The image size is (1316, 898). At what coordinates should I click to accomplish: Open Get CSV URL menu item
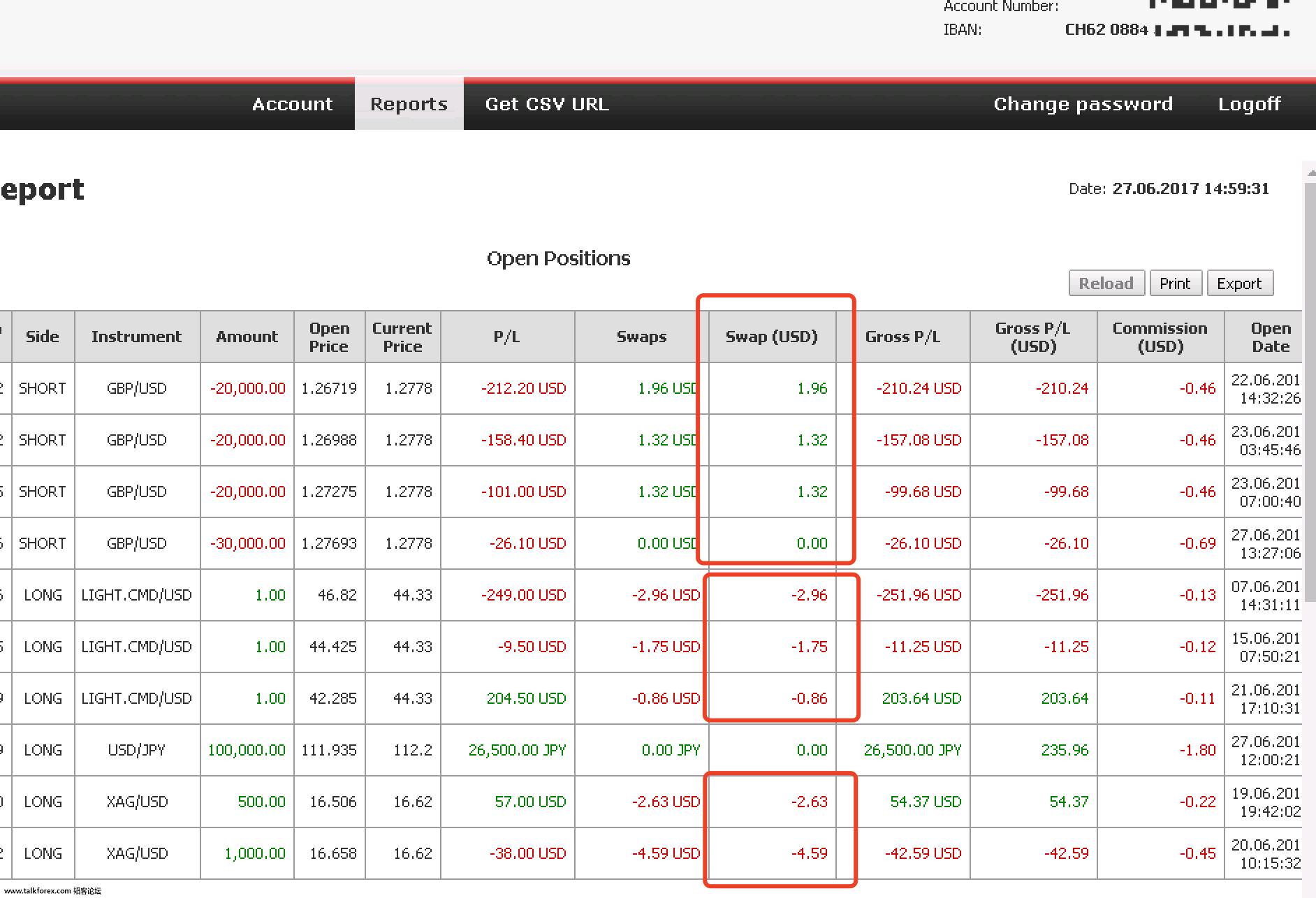pyautogui.click(x=547, y=104)
